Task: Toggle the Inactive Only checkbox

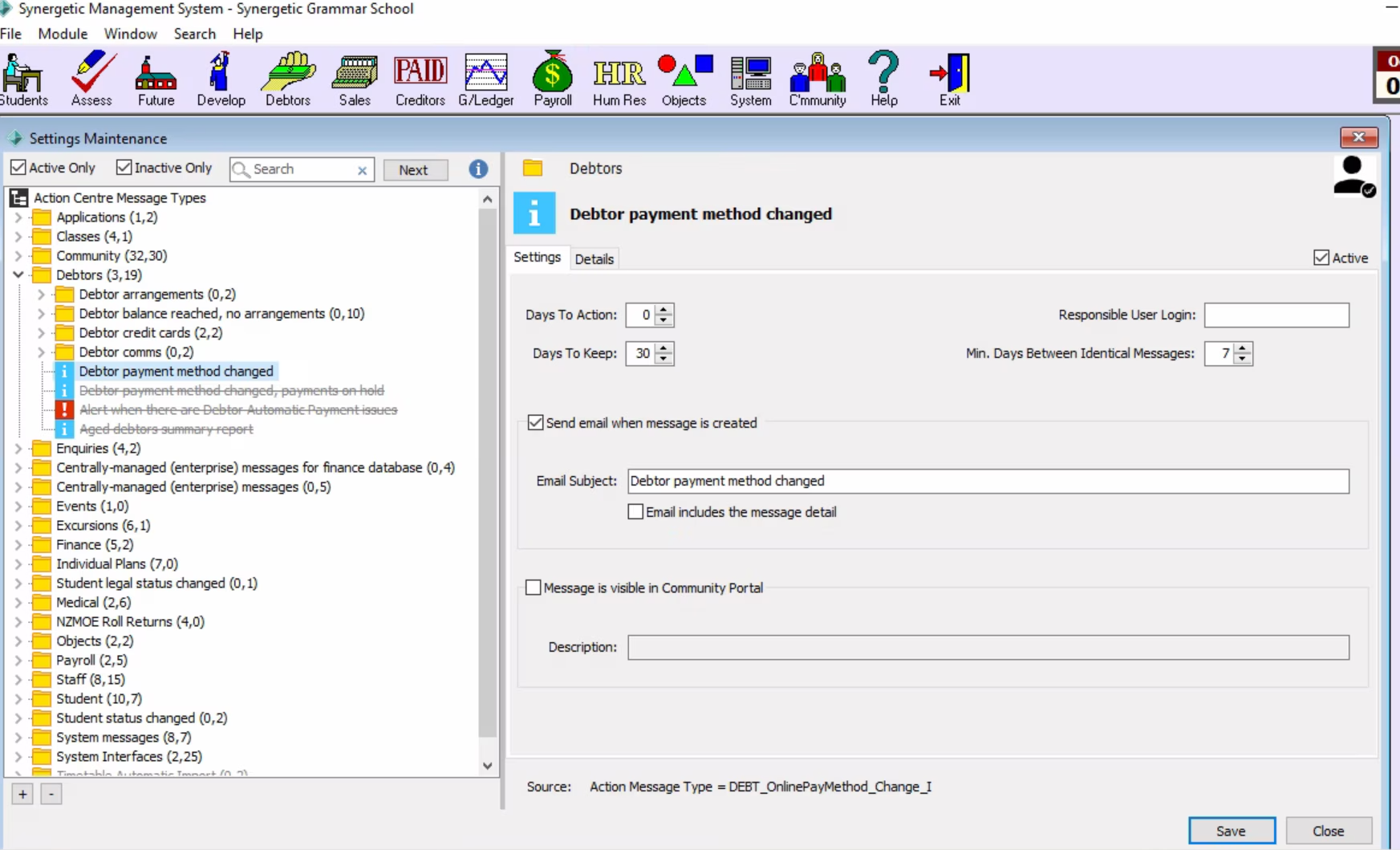Action: click(124, 167)
